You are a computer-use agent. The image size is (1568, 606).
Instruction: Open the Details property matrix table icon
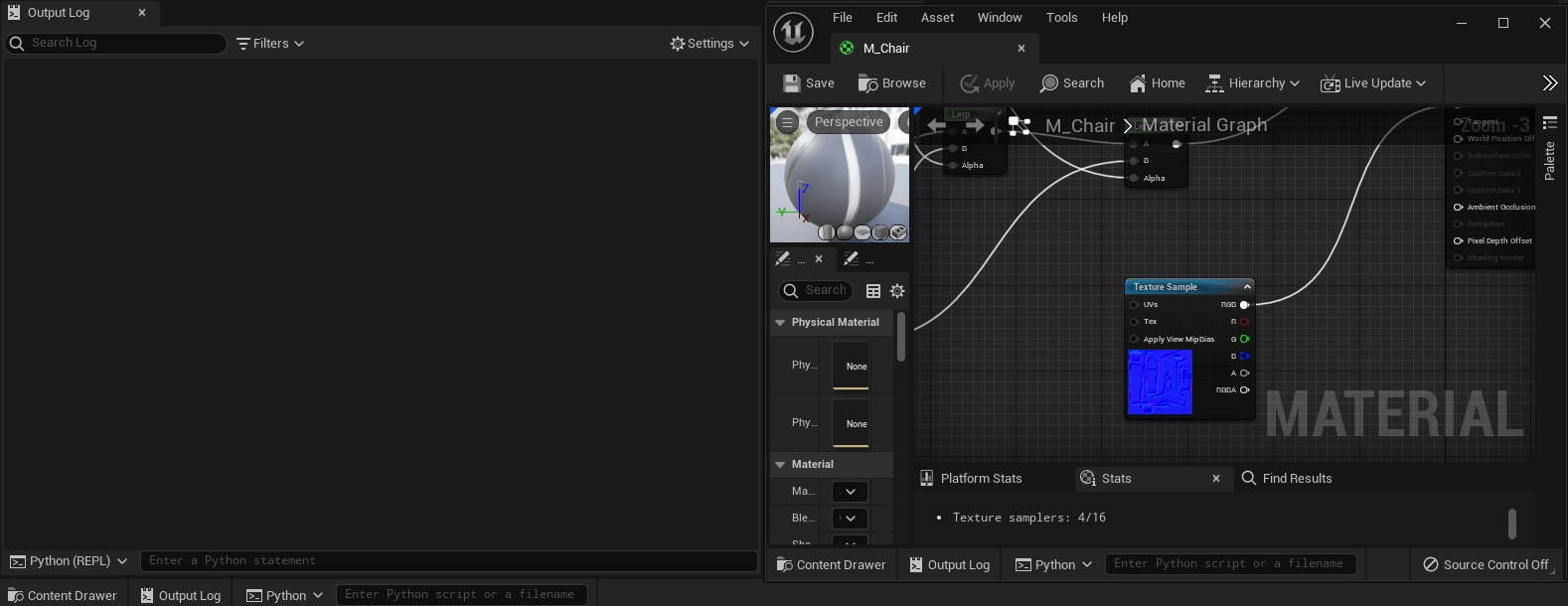coord(873,291)
